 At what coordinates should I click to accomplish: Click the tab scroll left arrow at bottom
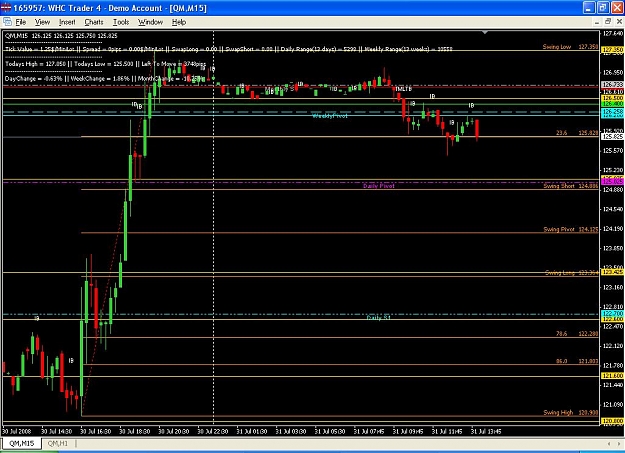[609, 443]
